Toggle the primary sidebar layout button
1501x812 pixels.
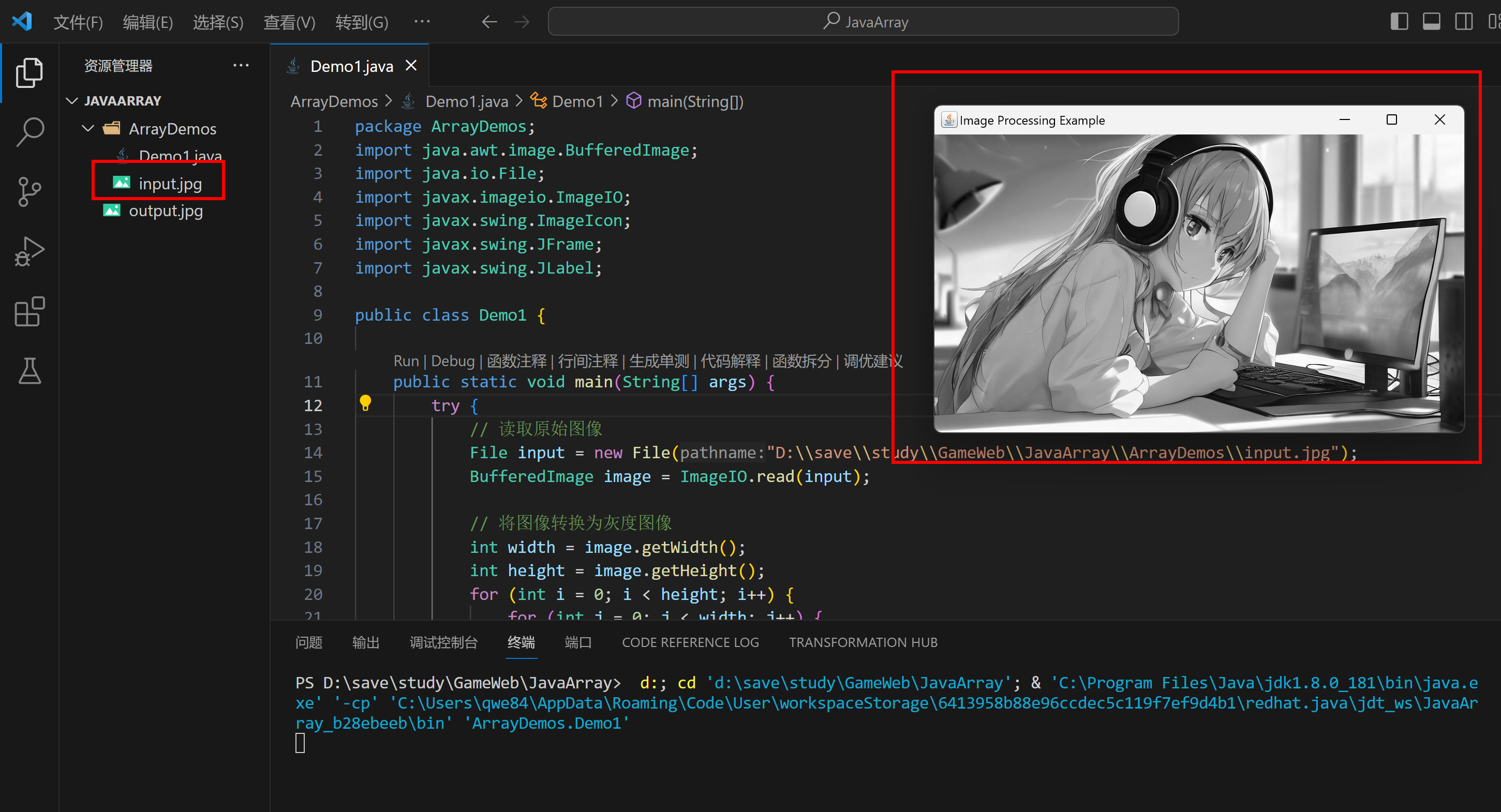point(1399,22)
